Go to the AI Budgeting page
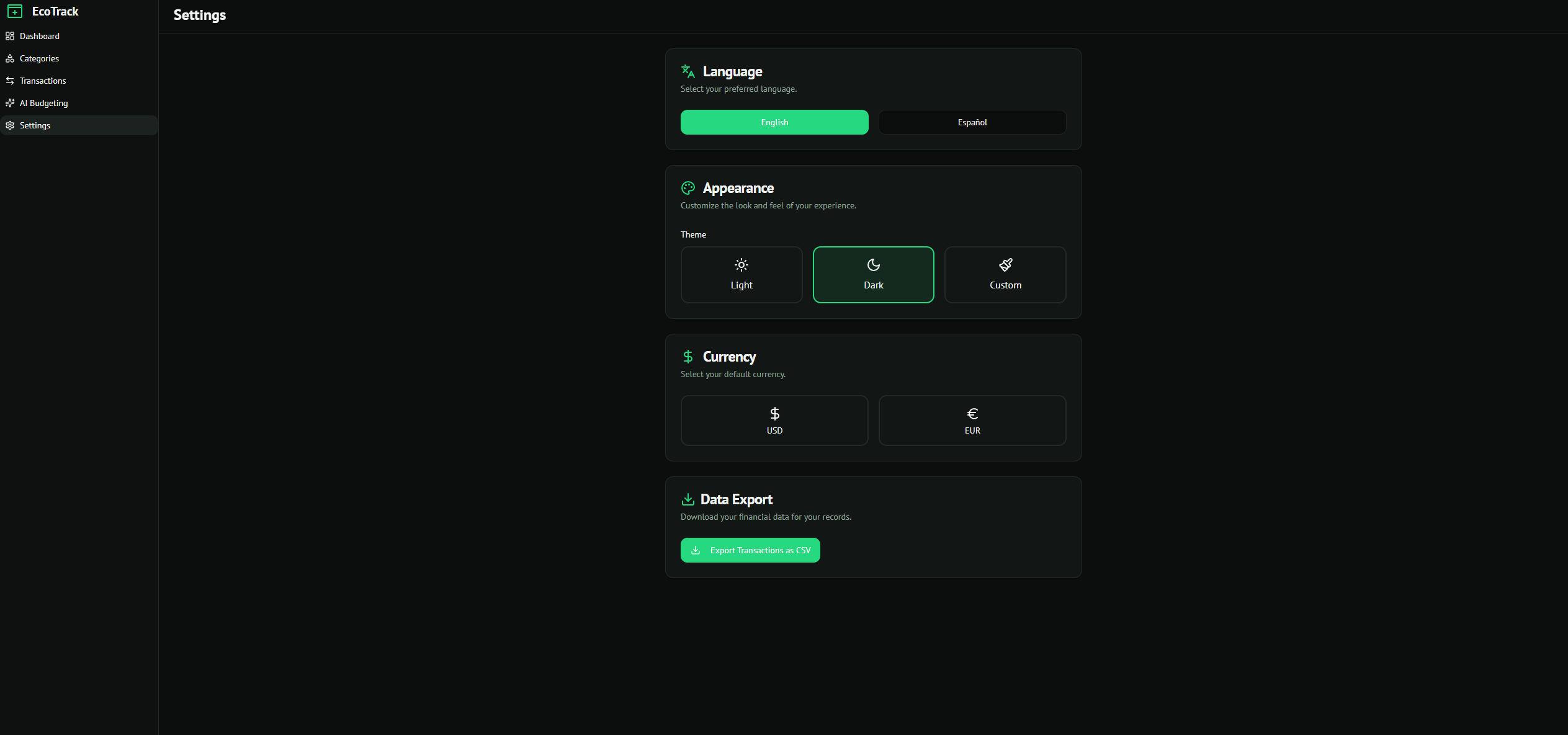1568x735 pixels. click(x=44, y=103)
